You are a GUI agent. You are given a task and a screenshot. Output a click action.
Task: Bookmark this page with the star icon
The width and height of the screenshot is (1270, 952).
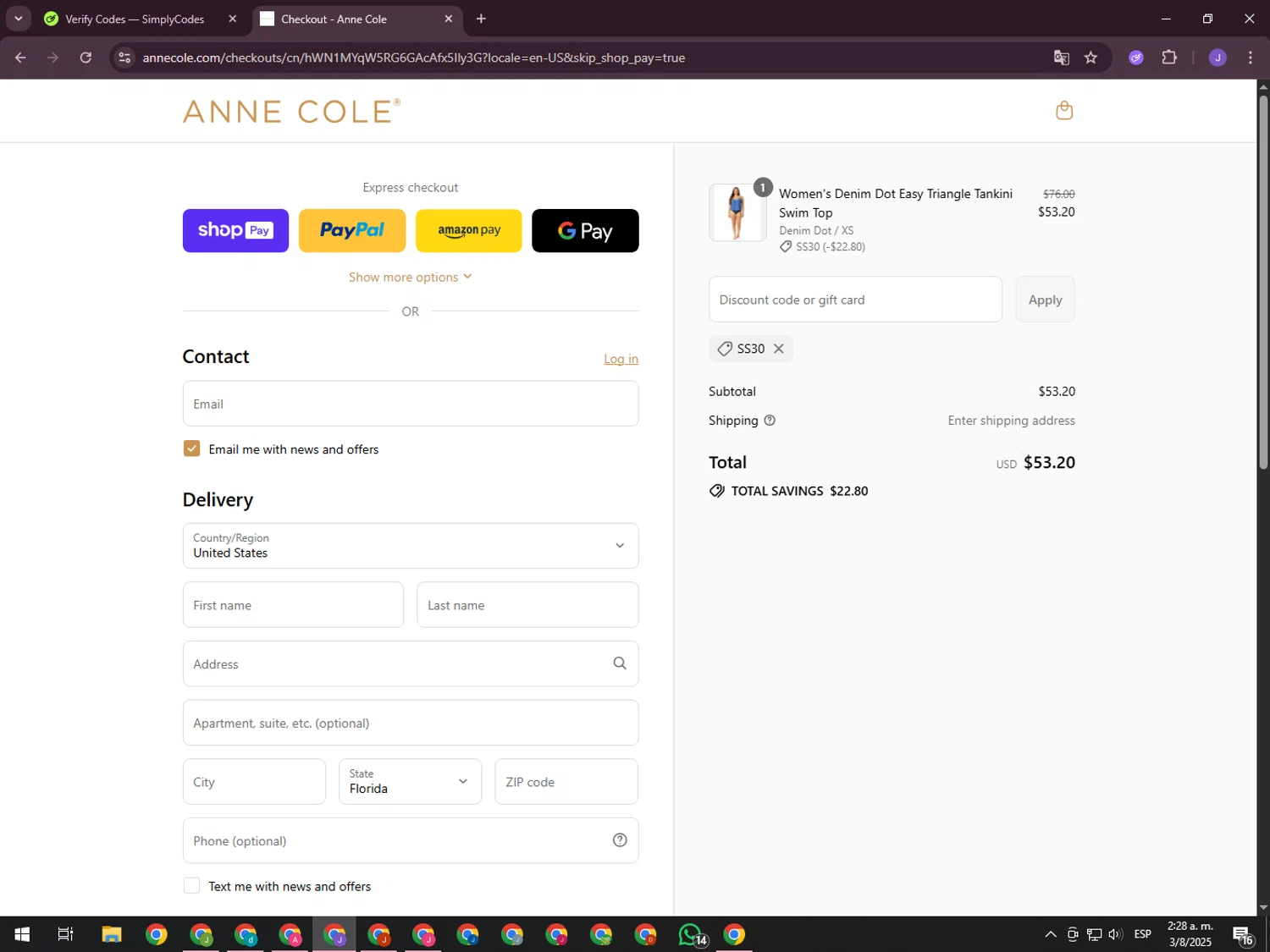(1091, 58)
